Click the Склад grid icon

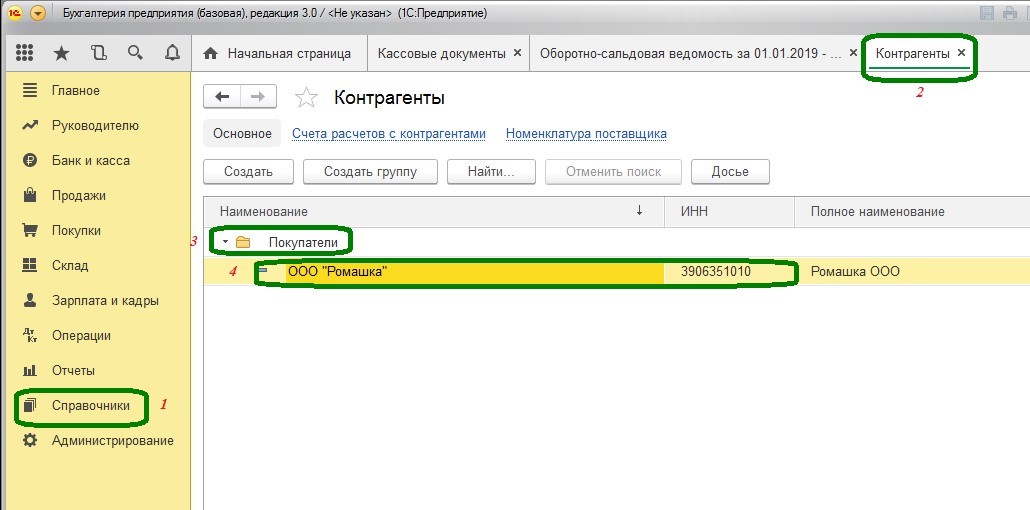coord(30,266)
